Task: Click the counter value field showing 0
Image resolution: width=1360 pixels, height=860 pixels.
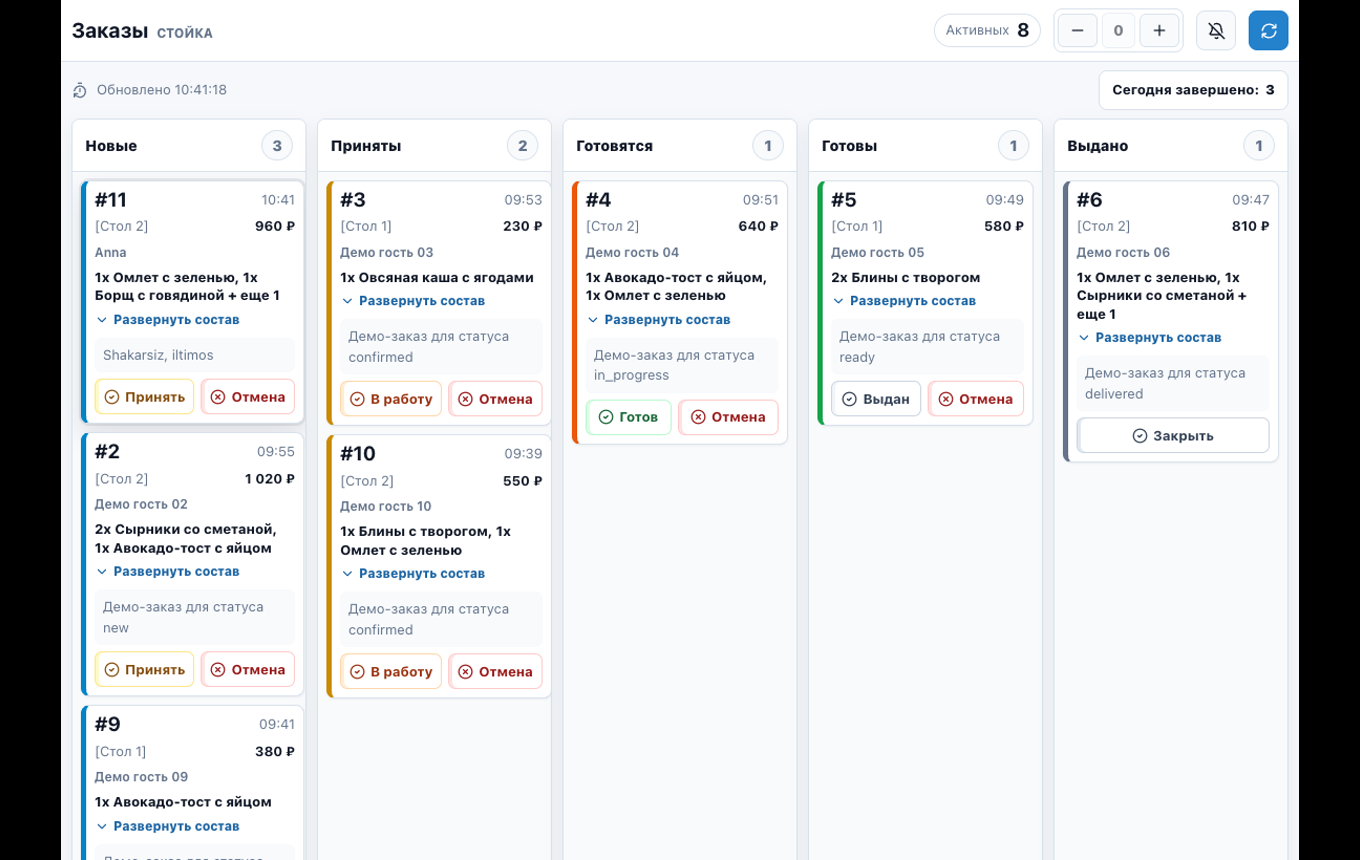Action: tap(1118, 31)
